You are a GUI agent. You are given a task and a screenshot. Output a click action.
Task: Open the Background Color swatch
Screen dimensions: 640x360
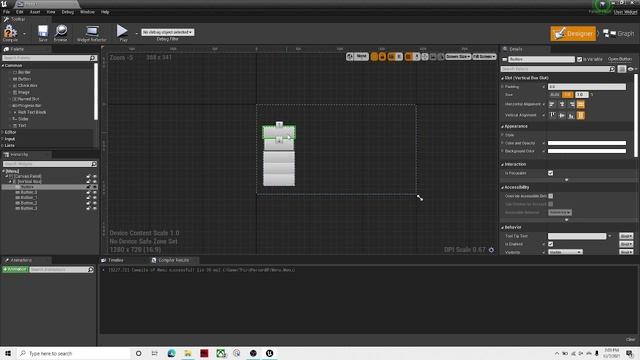tap(587, 151)
